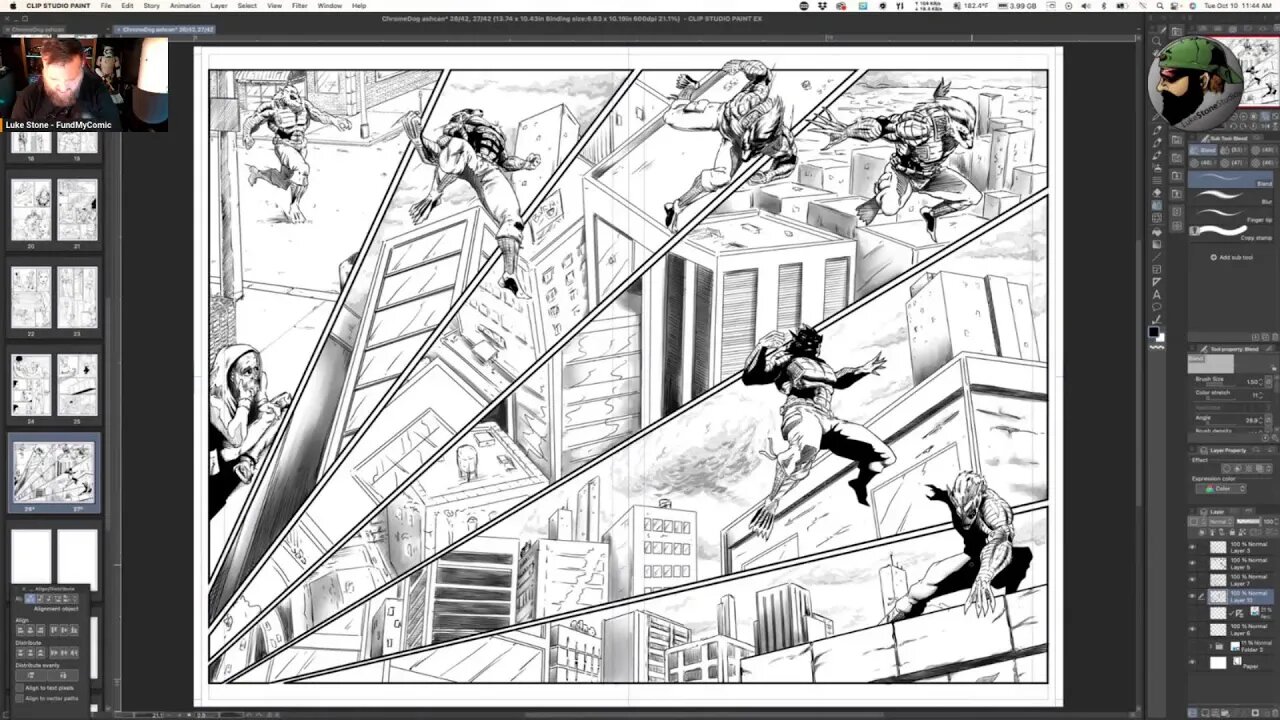This screenshot has height=720, width=1280.
Task: Select the Frame border tool
Action: (1157, 269)
